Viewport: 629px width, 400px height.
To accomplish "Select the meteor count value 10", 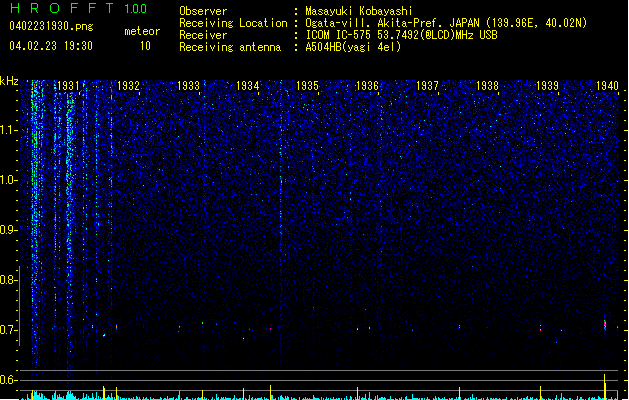I will tap(145, 46).
